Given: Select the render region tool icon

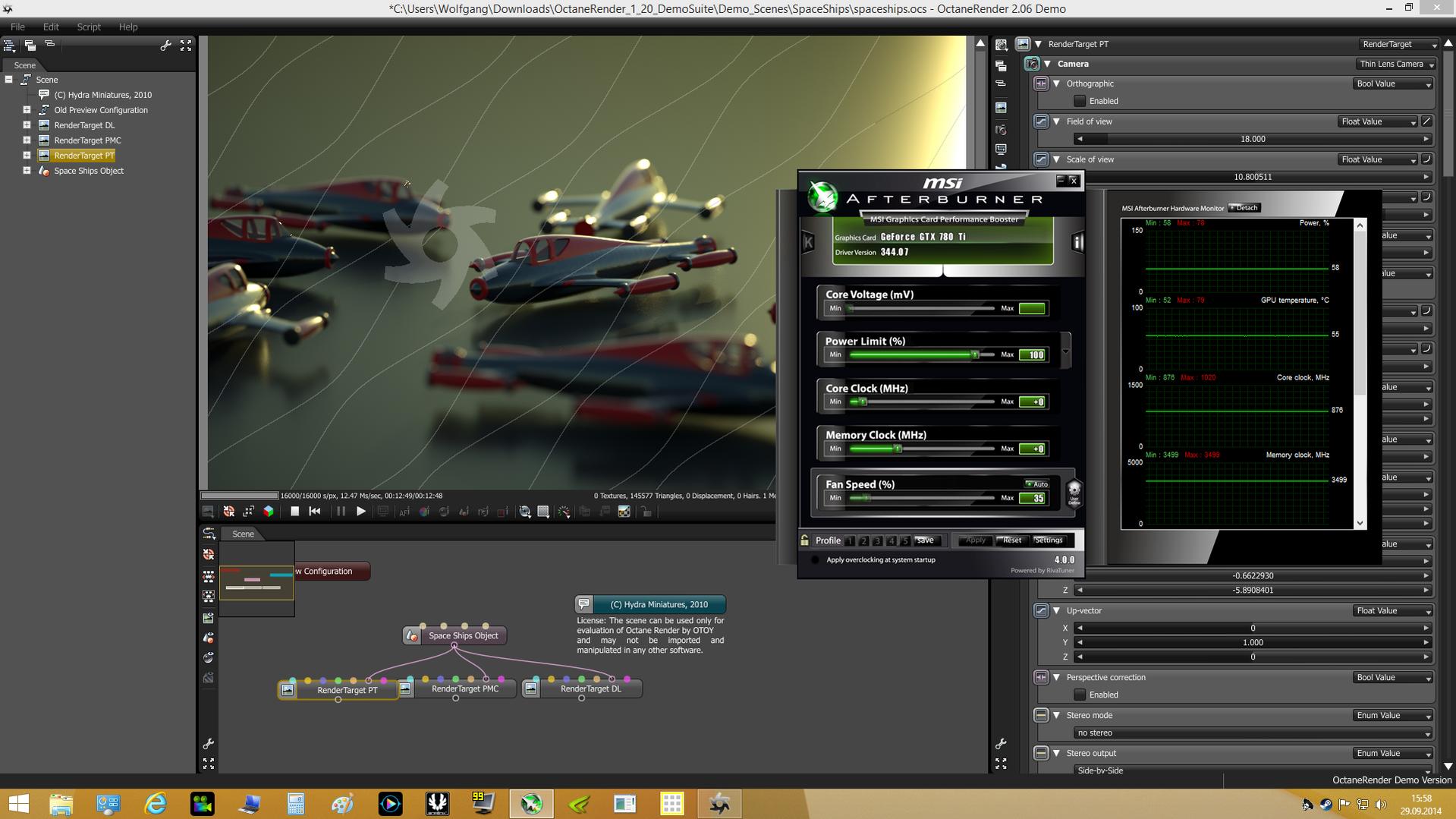Looking at the screenshot, I should [543, 512].
